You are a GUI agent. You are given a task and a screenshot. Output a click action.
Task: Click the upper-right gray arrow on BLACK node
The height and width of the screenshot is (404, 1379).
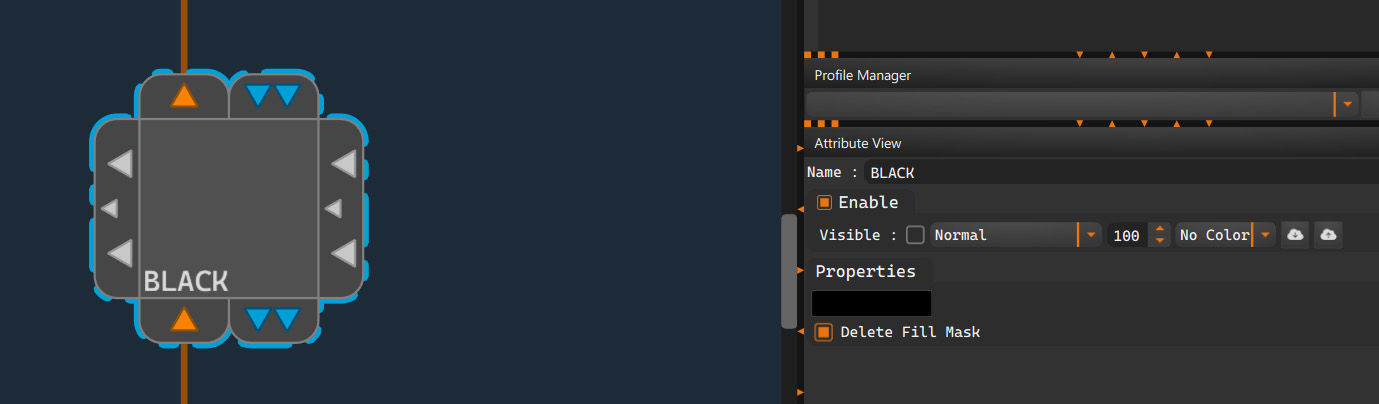(x=343, y=163)
